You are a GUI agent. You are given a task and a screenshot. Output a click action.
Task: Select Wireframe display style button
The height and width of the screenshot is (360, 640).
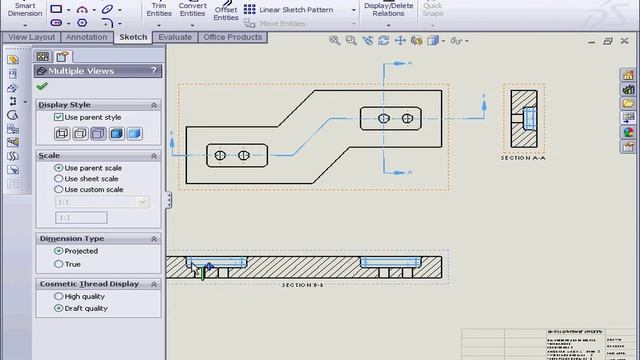(62, 133)
